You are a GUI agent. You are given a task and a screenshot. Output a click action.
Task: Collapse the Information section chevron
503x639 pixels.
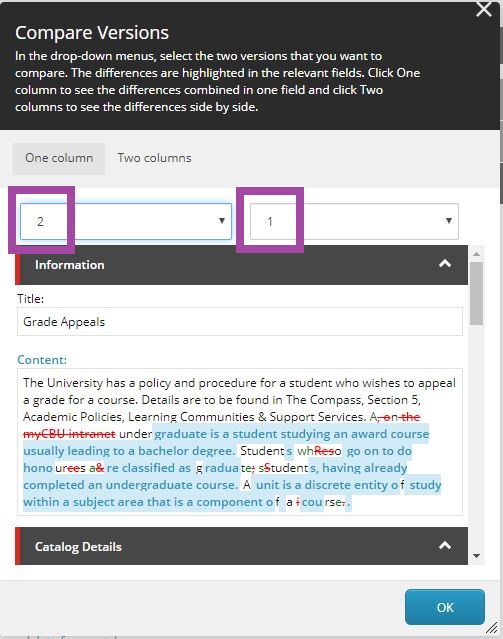(445, 264)
